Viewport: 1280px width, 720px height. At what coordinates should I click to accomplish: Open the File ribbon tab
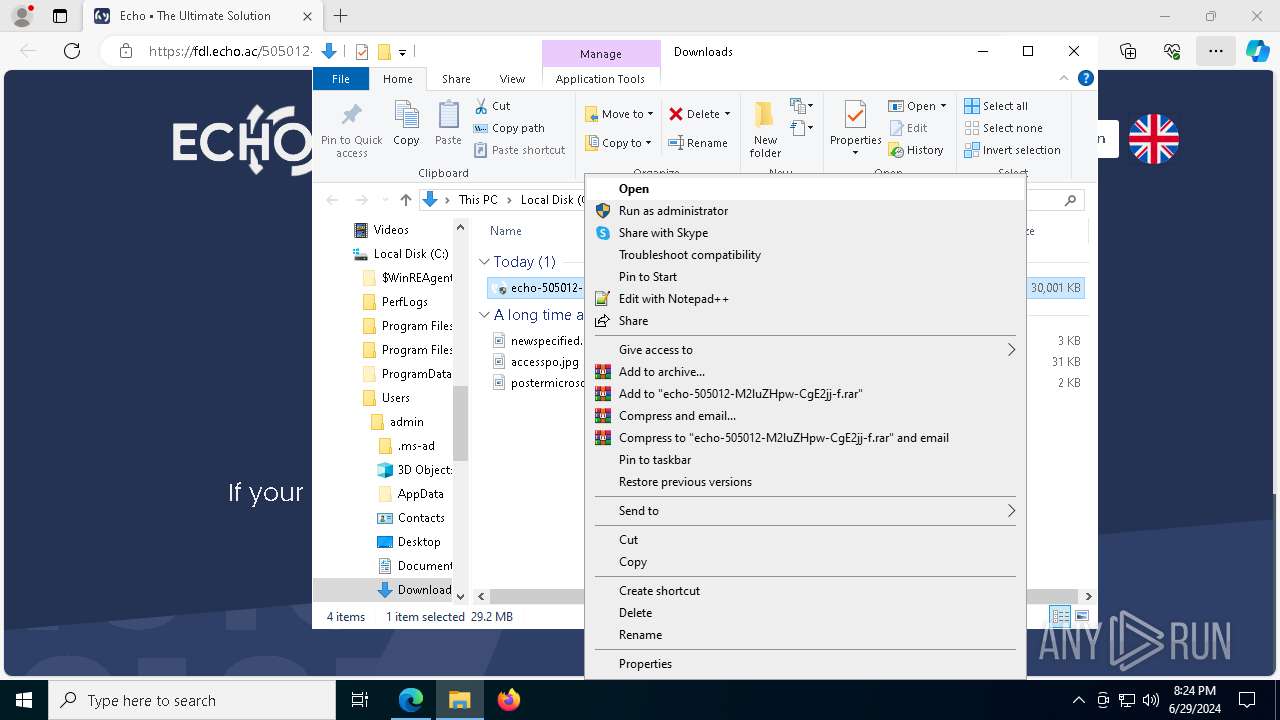[341, 79]
